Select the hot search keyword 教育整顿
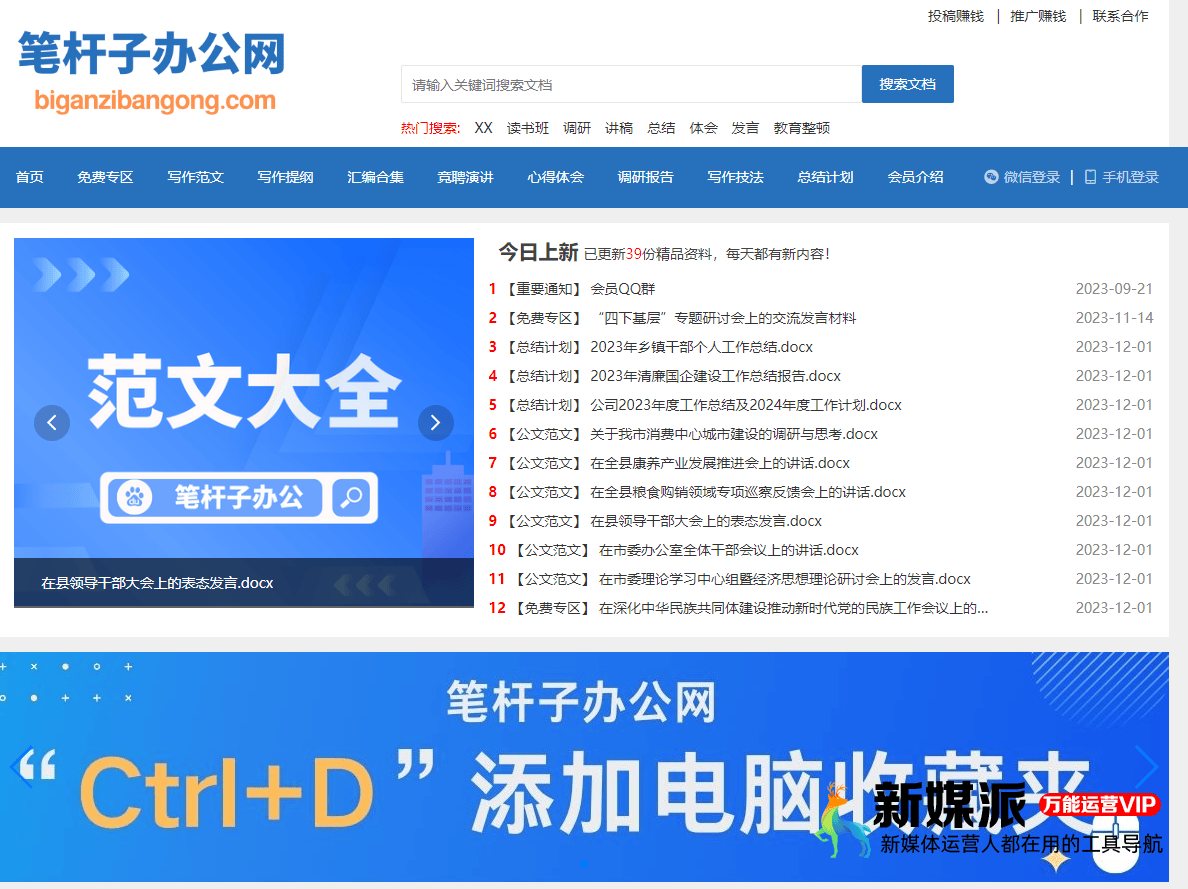The width and height of the screenshot is (1188, 889). point(801,128)
